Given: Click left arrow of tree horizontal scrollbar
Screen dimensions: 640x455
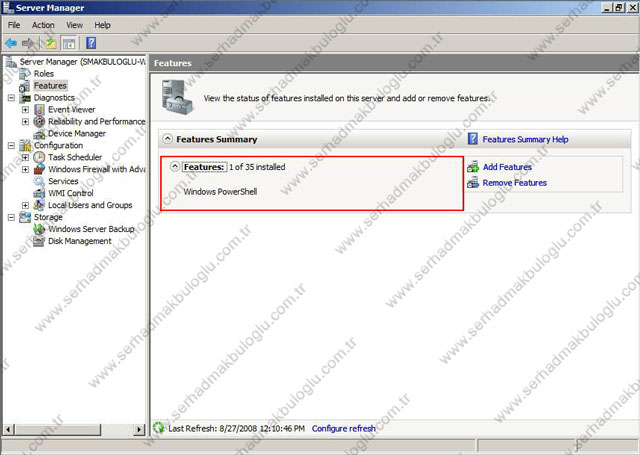Looking at the screenshot, I should pyautogui.click(x=8, y=429).
